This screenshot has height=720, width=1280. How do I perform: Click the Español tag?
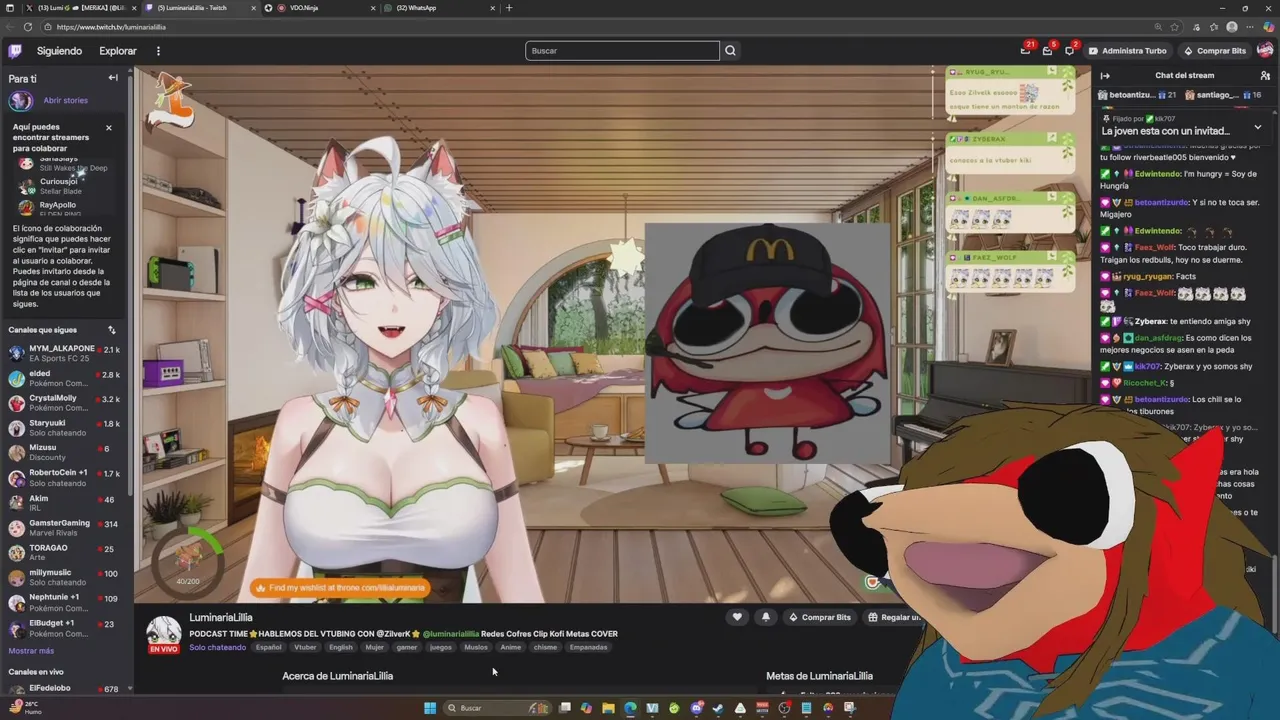tap(268, 647)
